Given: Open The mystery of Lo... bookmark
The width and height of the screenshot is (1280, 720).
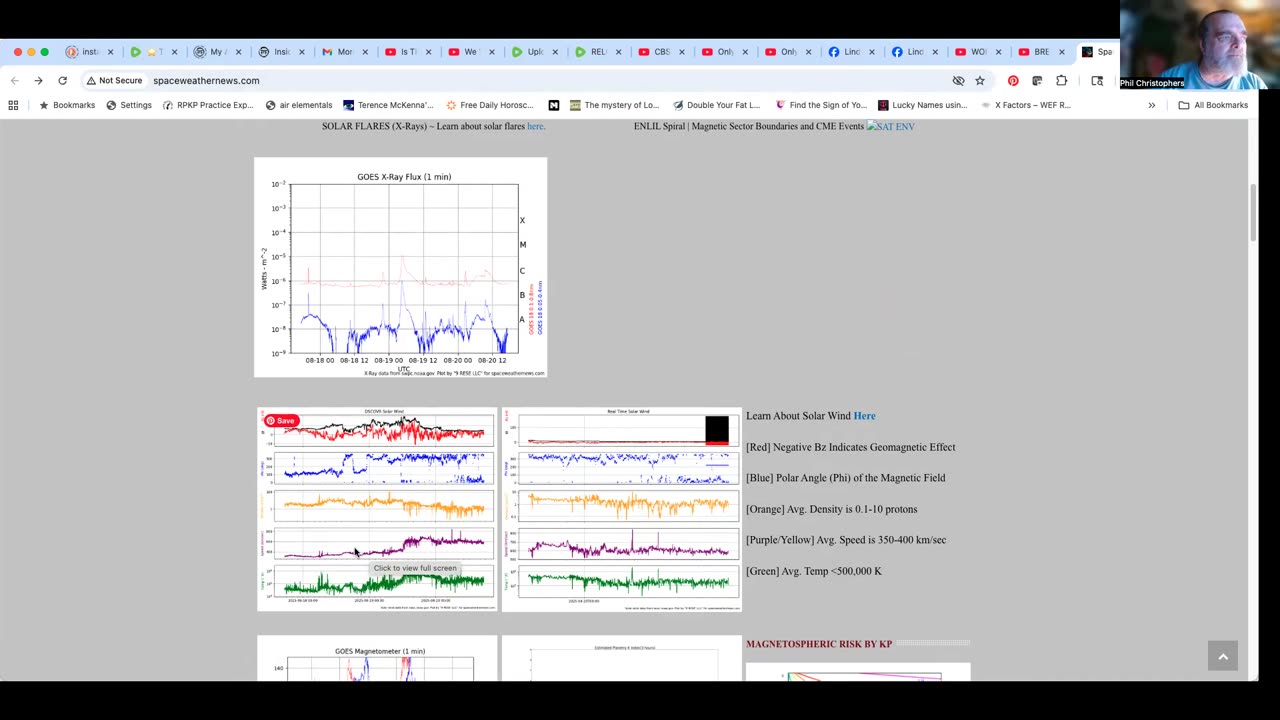Looking at the screenshot, I should point(614,105).
